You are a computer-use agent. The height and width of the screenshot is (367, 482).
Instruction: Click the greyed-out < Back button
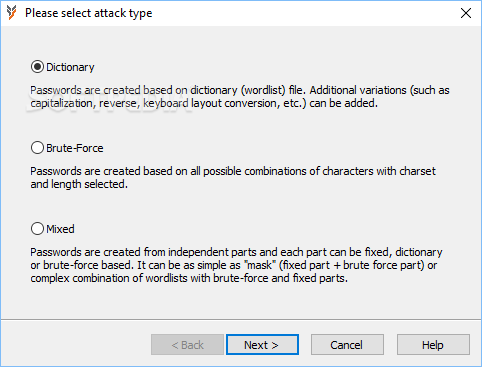click(187, 345)
